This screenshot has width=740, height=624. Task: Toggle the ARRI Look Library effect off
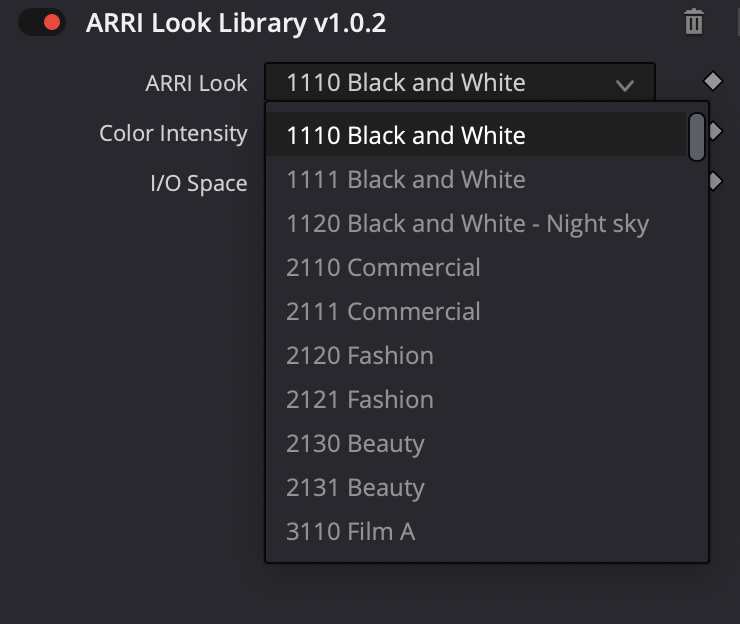click(x=42, y=22)
